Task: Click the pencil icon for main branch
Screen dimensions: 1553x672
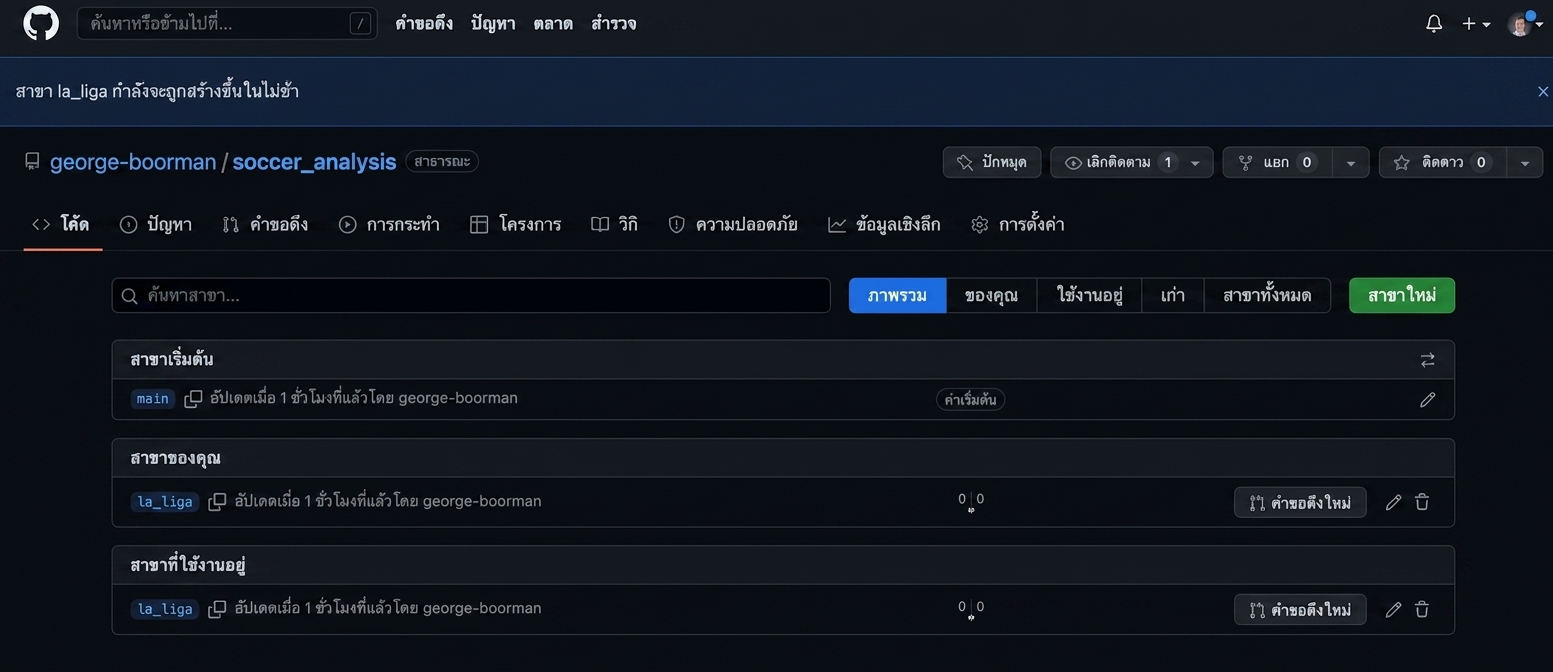Action: coord(1427,399)
